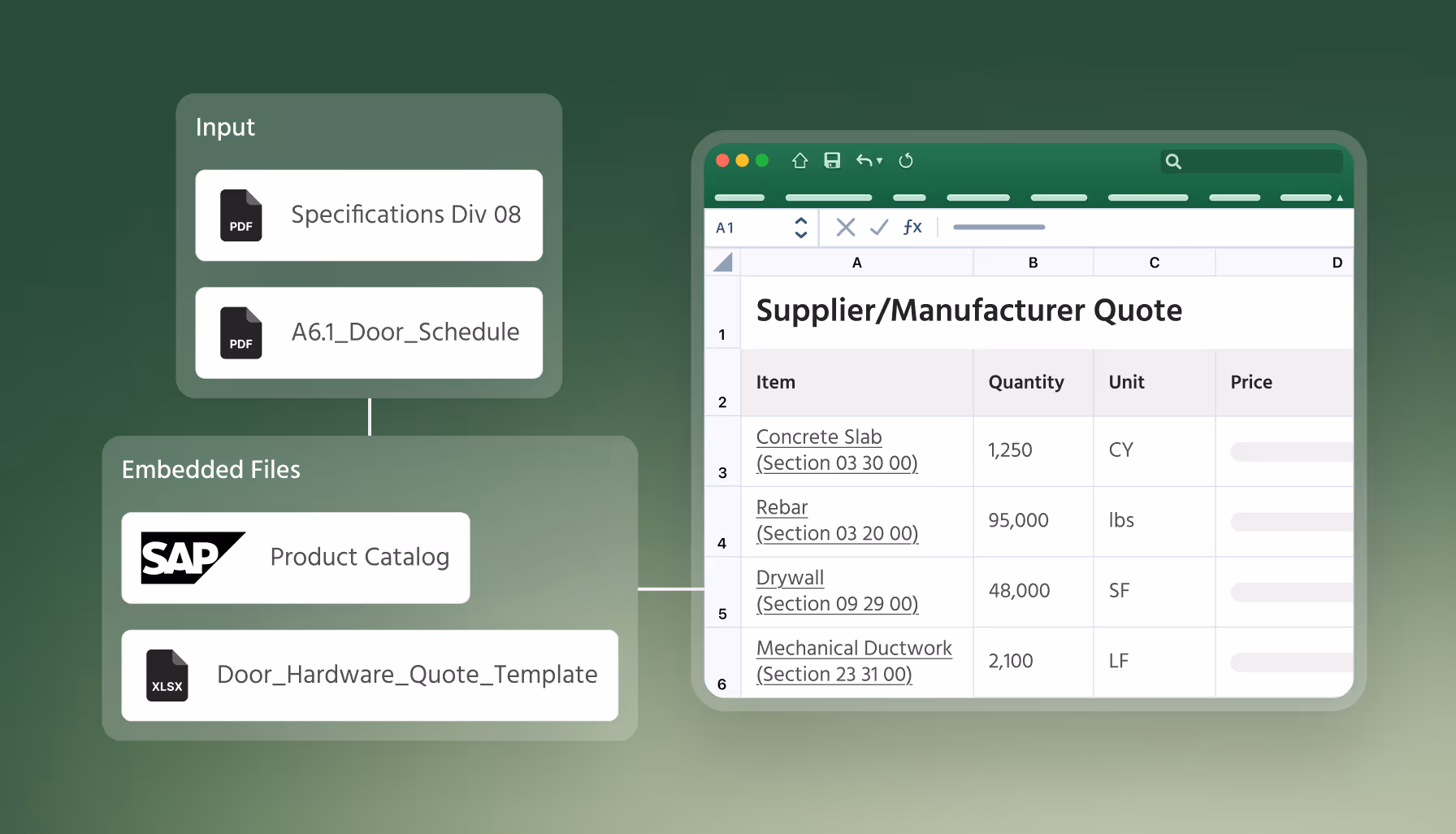Viewport: 1456px width, 834px height.
Task: Select row 5 header
Action: [722, 593]
